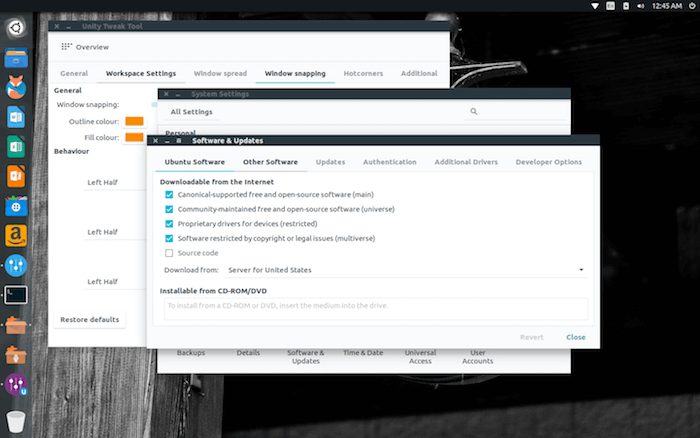Screen dimensions: 700x438
Task: Open the Software Updater dock icon
Action: tap(16, 355)
